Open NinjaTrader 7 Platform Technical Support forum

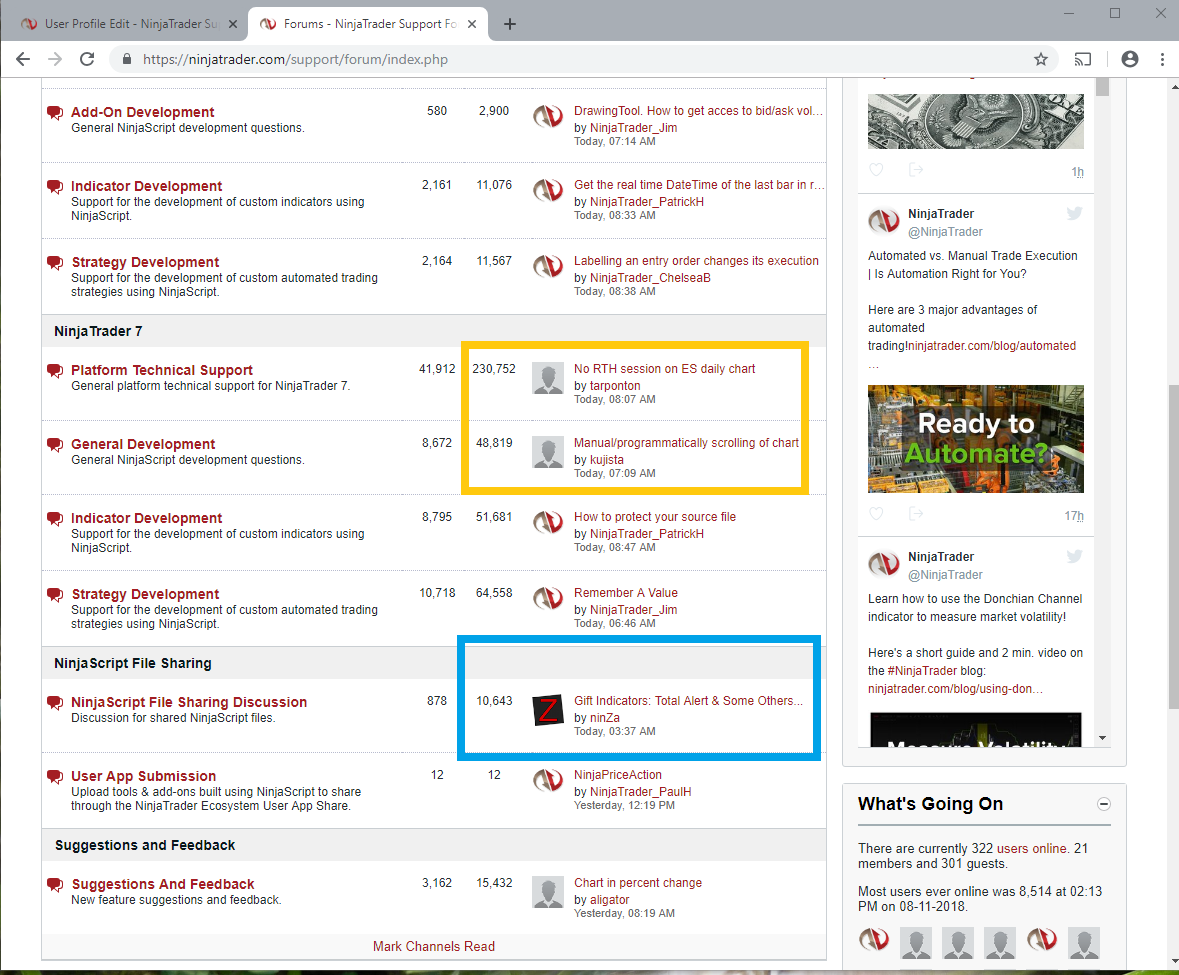click(x=162, y=370)
